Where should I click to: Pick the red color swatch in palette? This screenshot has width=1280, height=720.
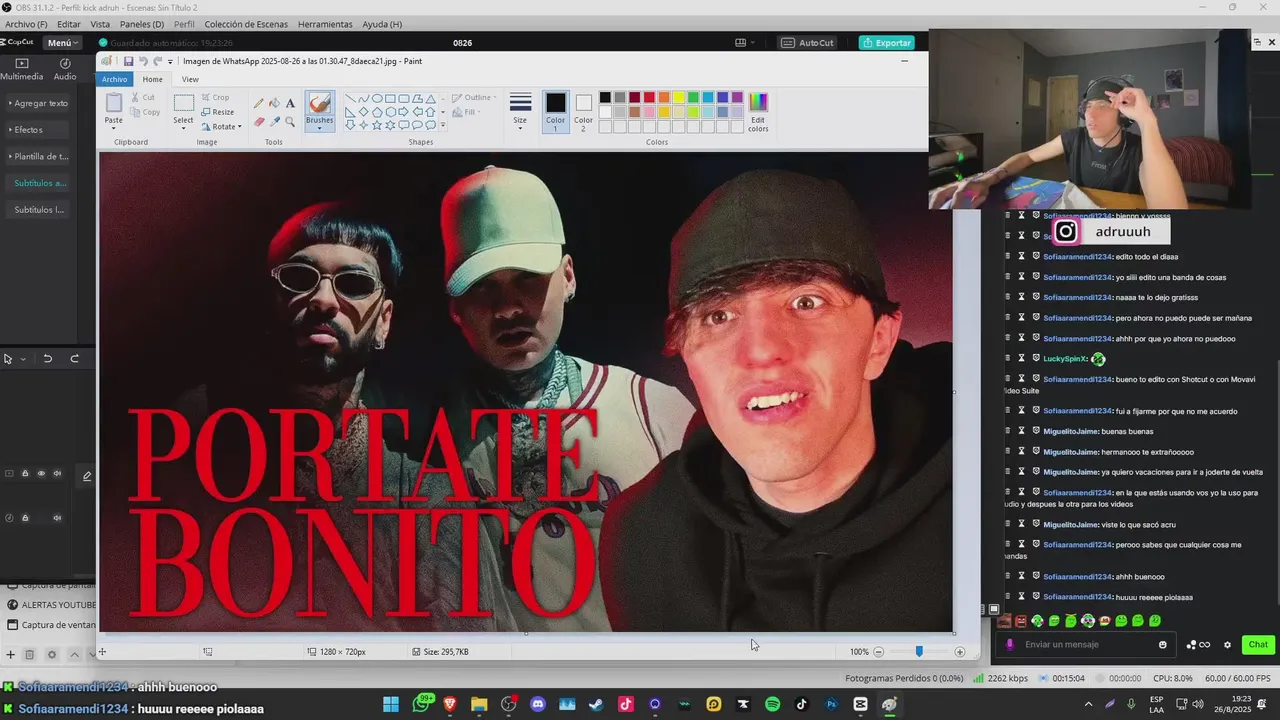point(649,97)
